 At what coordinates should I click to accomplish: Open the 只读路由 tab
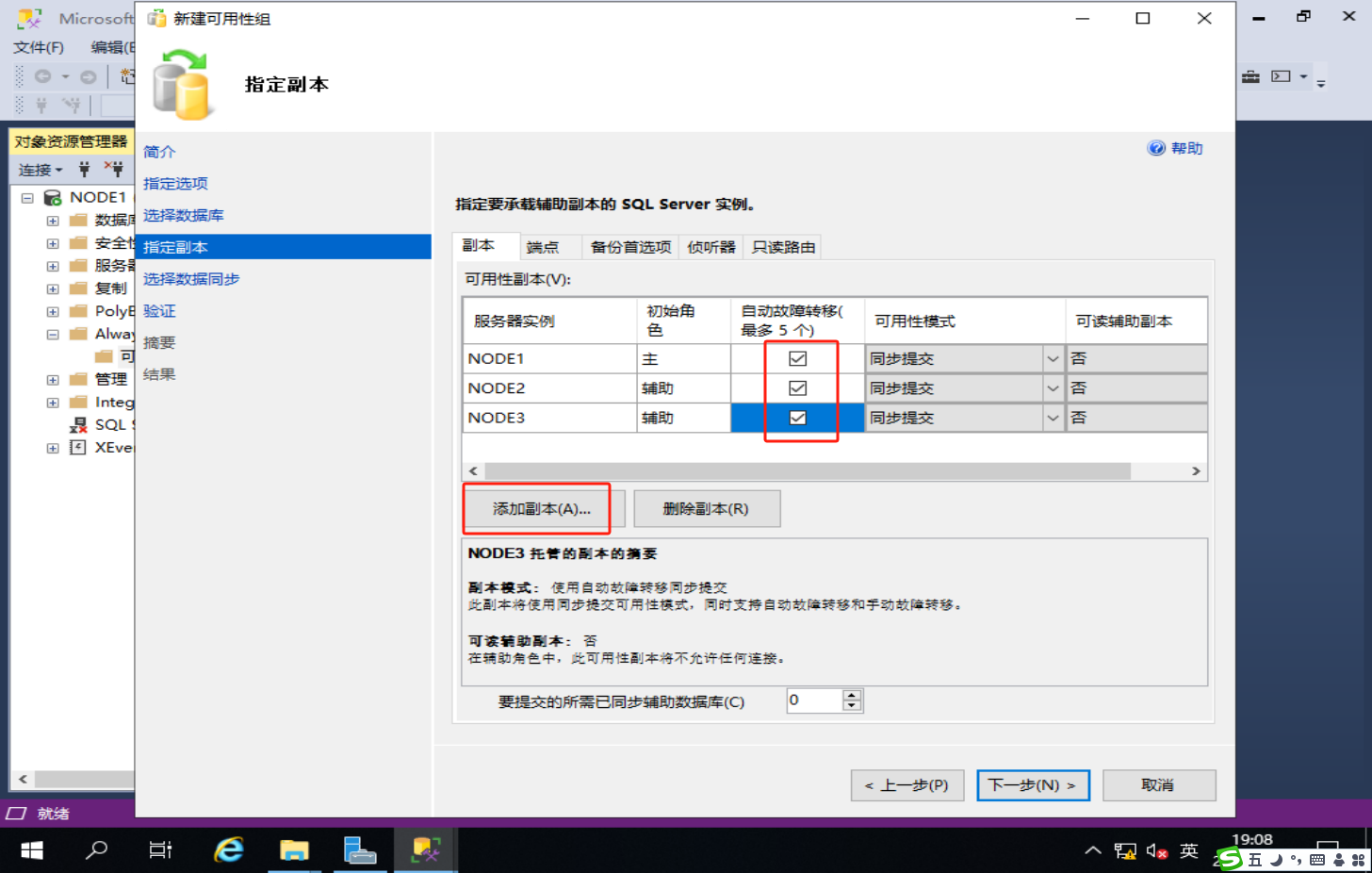(783, 247)
